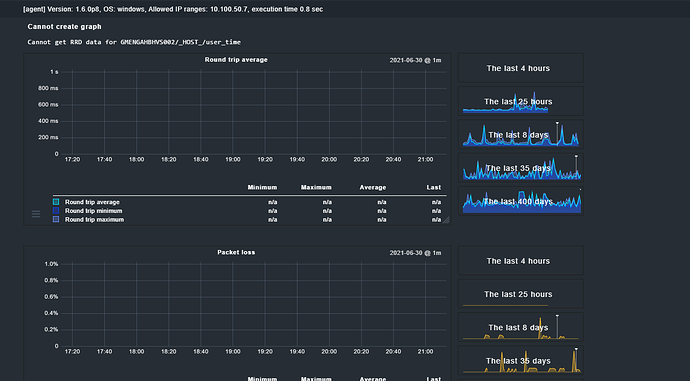Click the '1 s' axis label on Round trip graph
The width and height of the screenshot is (690, 381).
[x=54, y=72]
